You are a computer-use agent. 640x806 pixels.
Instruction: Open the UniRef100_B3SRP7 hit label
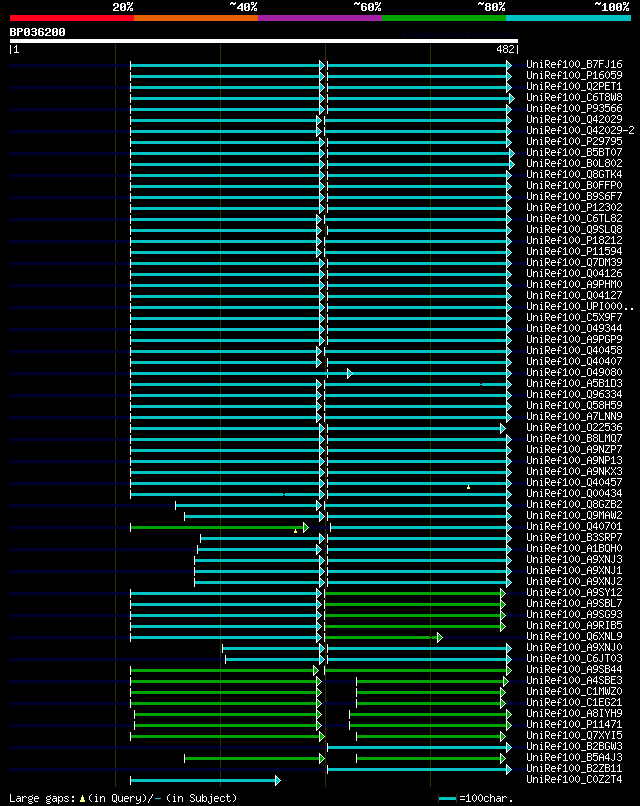(574, 537)
